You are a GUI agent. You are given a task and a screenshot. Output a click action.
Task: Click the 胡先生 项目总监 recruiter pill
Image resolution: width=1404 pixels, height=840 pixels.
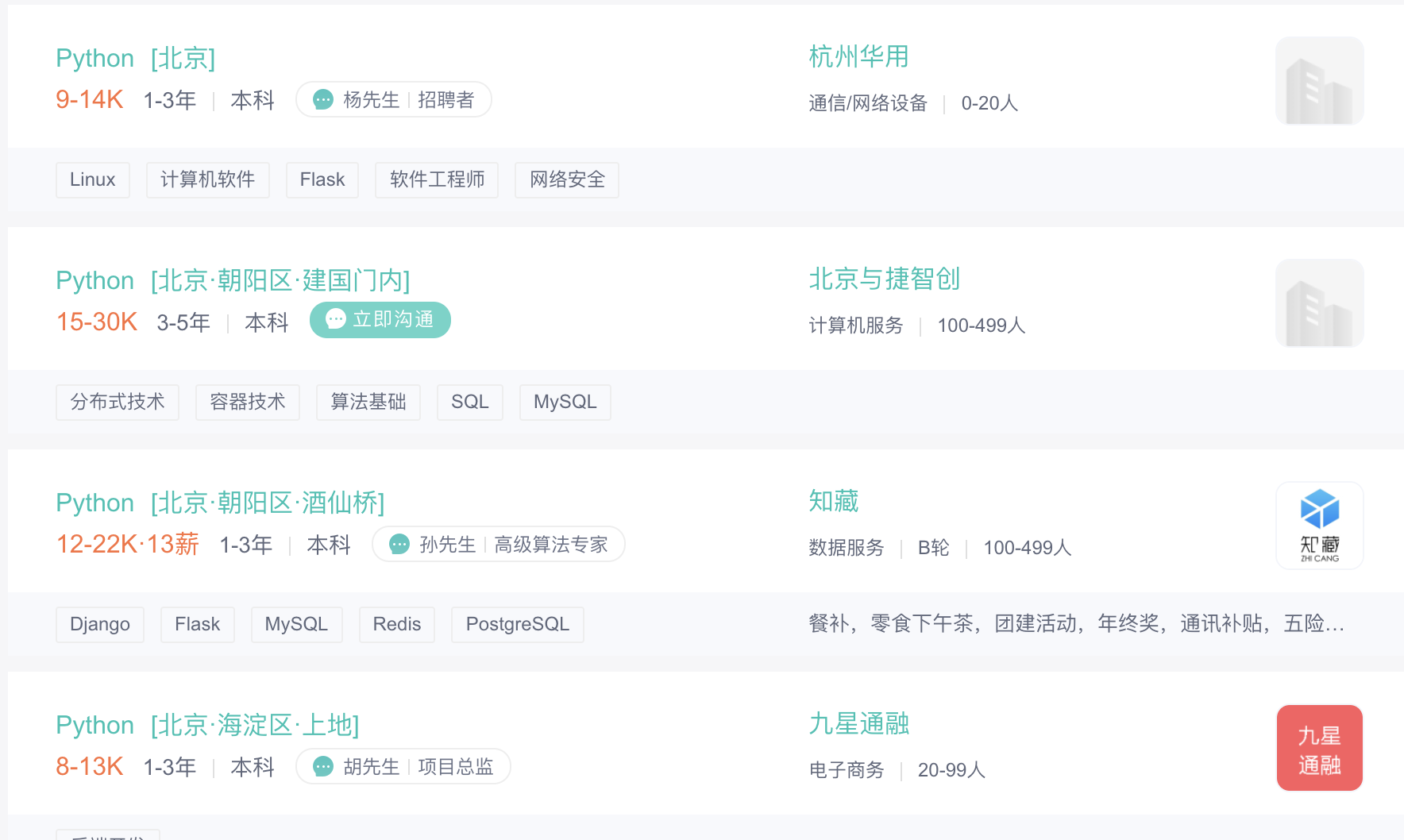(x=403, y=767)
